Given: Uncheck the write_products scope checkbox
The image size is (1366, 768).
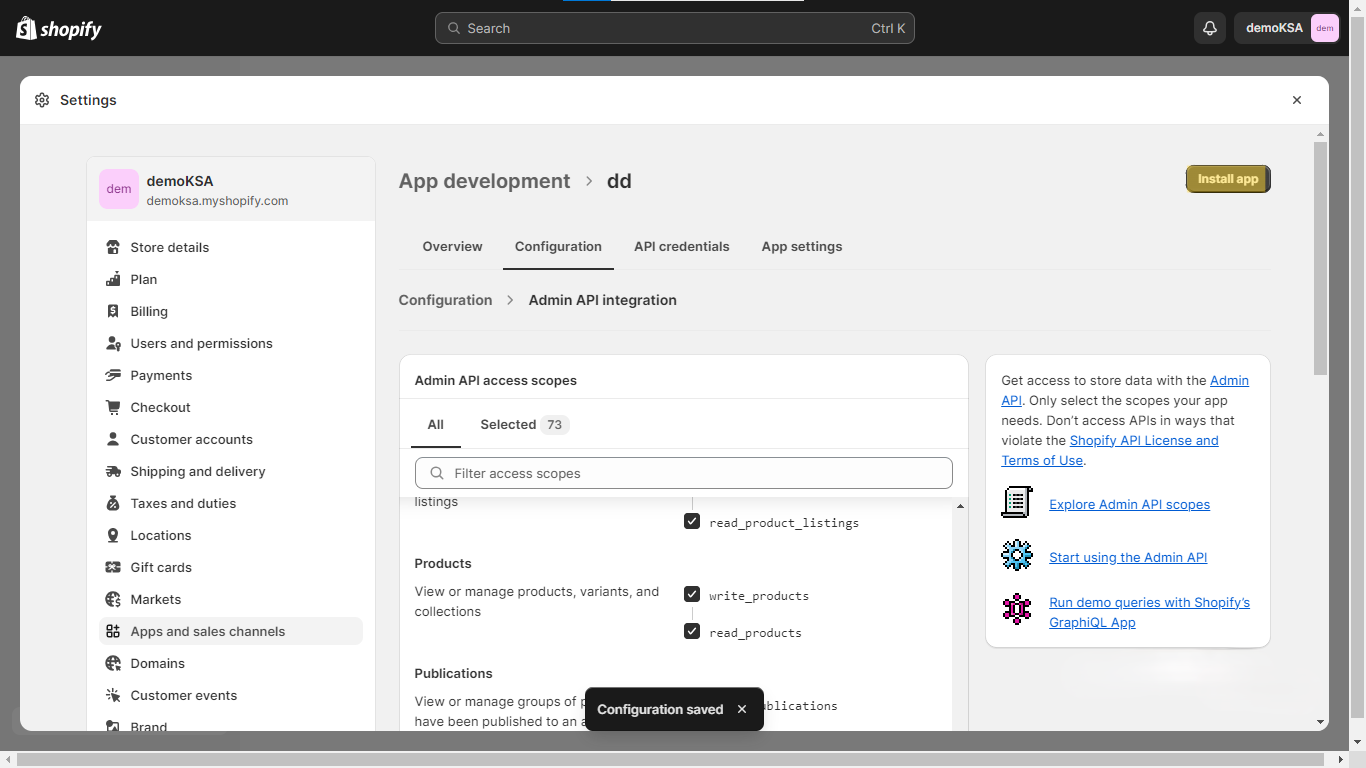Looking at the screenshot, I should point(692,595).
